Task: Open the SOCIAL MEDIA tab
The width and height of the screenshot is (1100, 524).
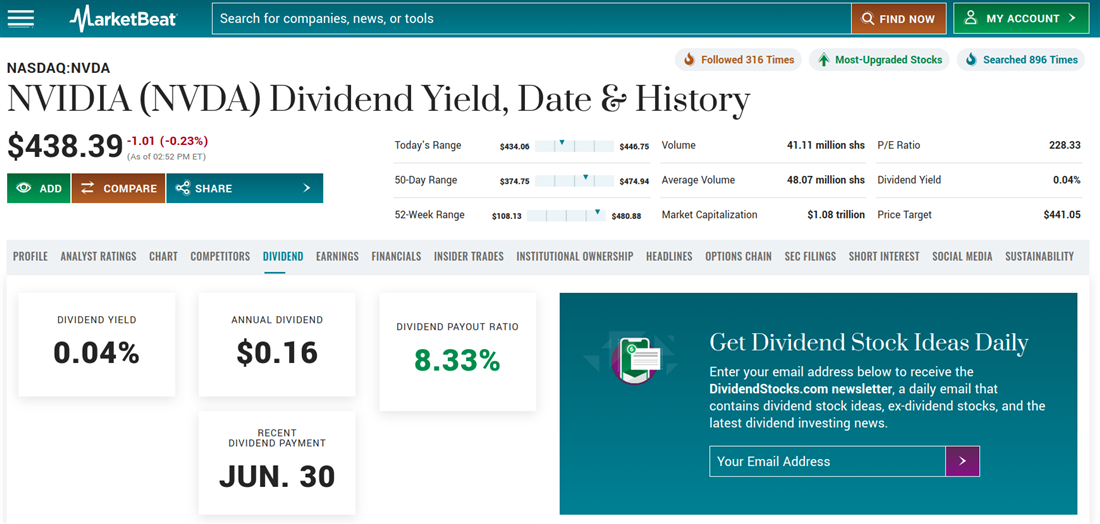Action: click(x=962, y=257)
